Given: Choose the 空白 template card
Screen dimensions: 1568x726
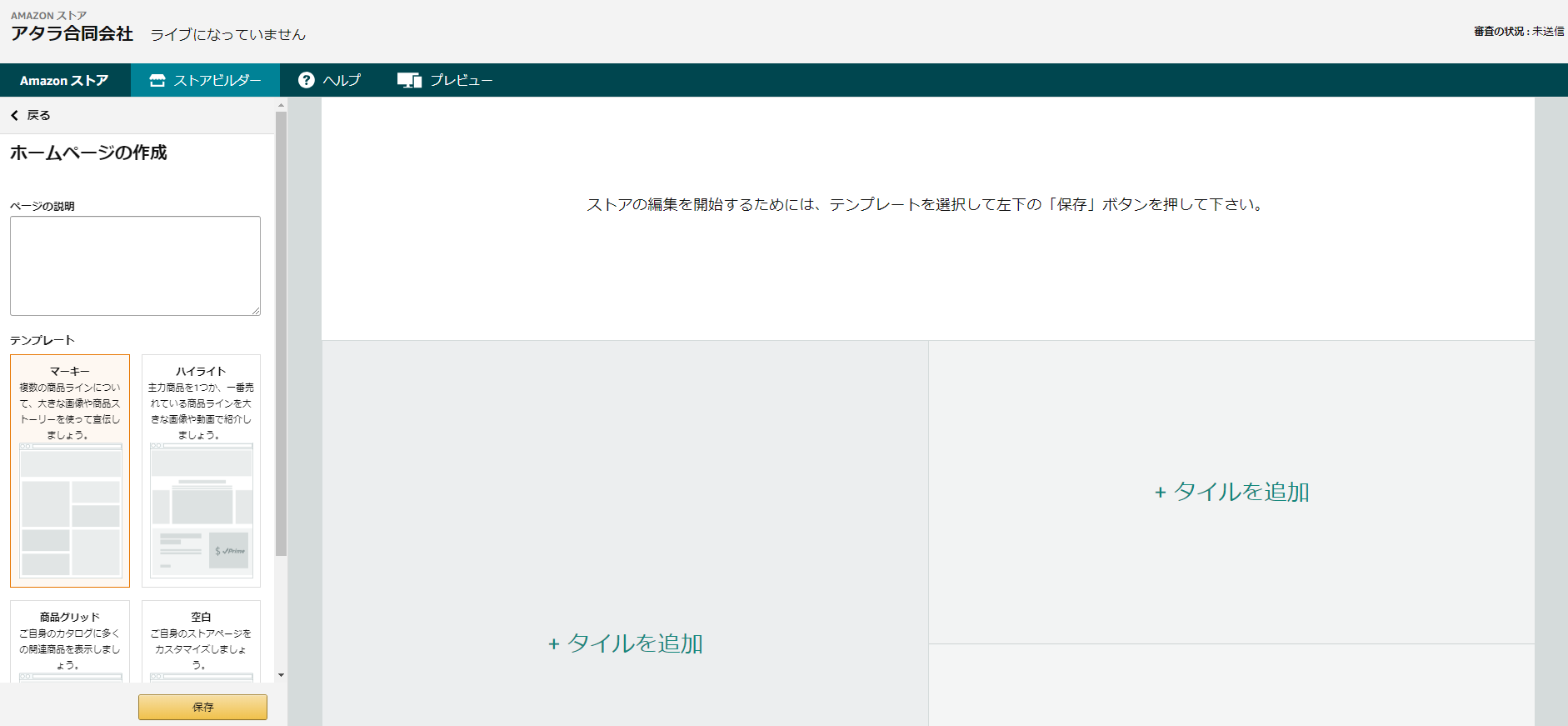Looking at the screenshot, I should tap(201, 641).
